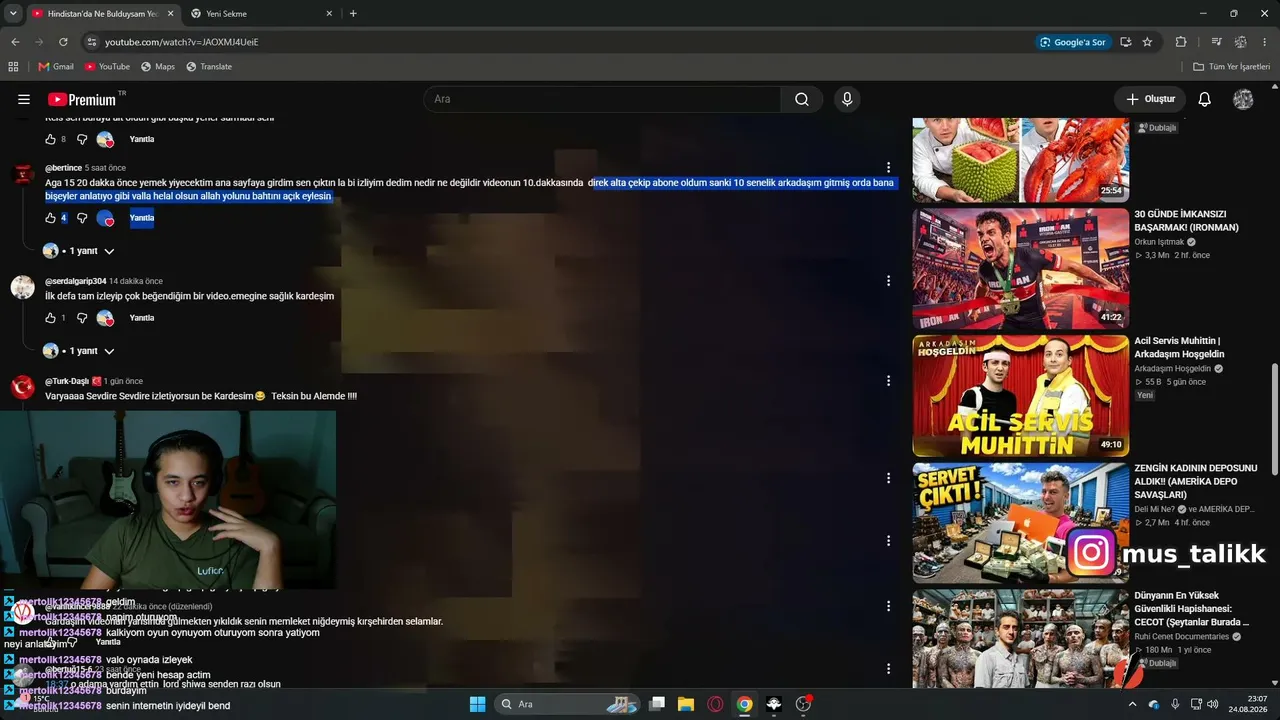The width and height of the screenshot is (1280, 720).
Task: Open the Tüm Yer İşaretleri bookmarks folder
Action: (1231, 67)
